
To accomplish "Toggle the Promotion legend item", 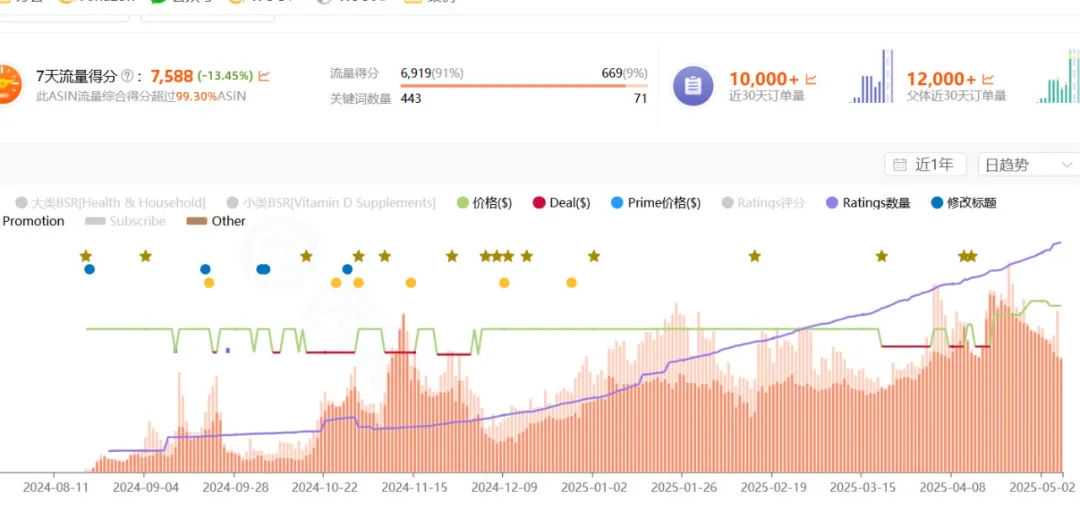I will (32, 221).
